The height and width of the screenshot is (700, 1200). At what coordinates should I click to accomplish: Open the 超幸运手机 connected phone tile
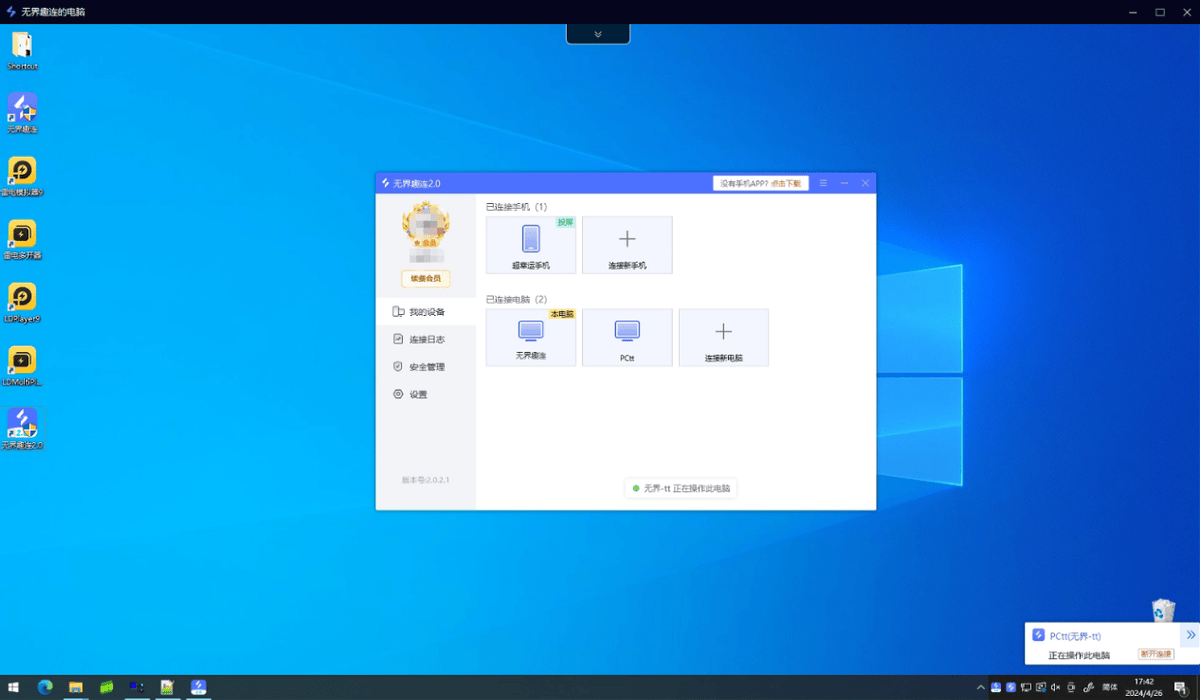pos(531,245)
